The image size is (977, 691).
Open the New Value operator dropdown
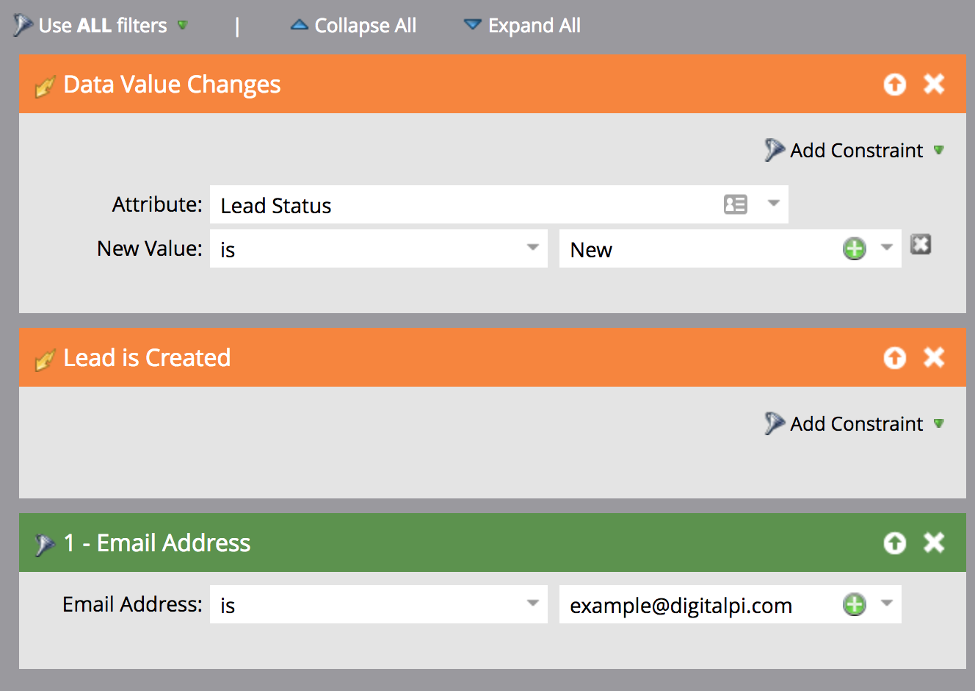pos(533,249)
